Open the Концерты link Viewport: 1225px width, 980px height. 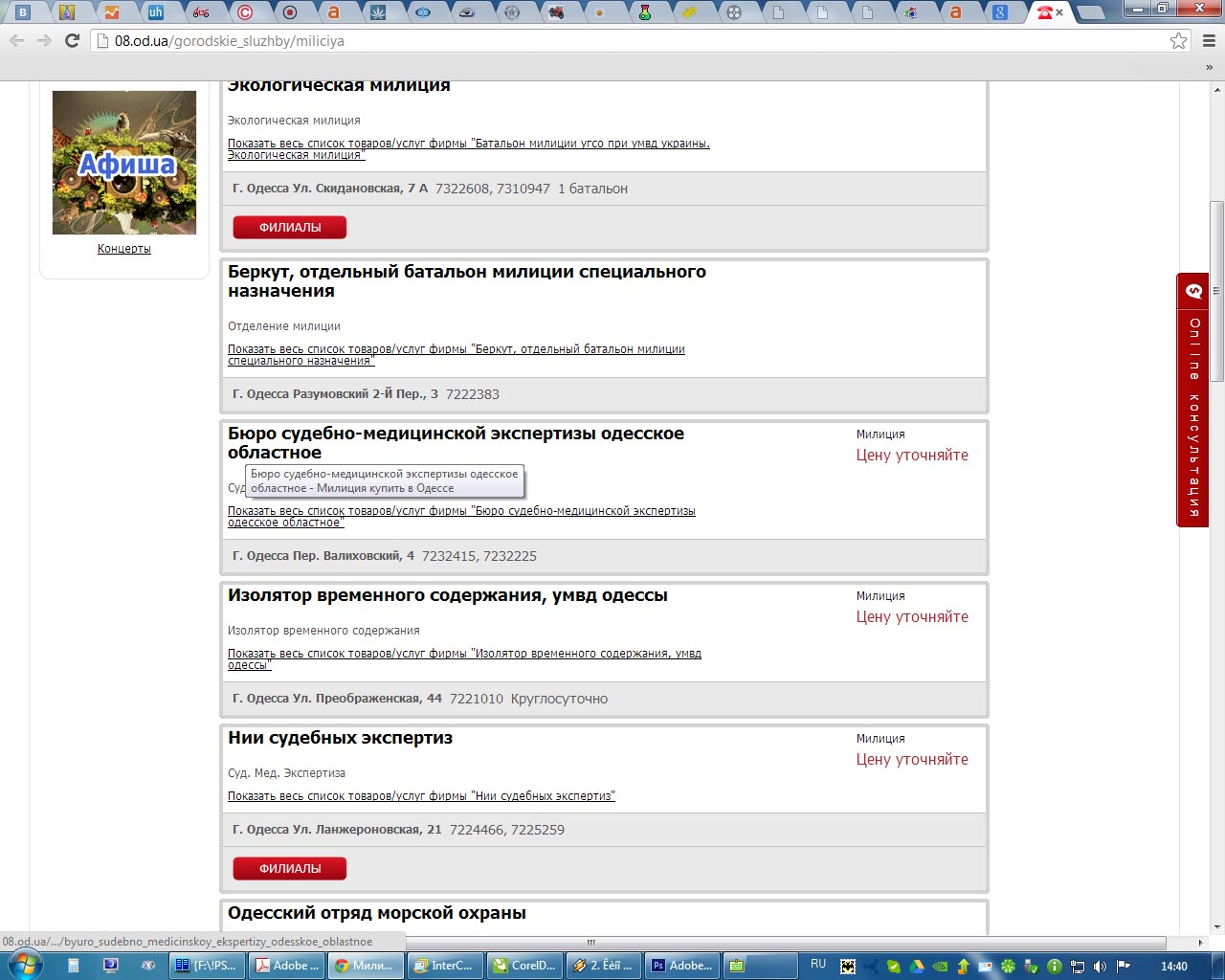pyautogui.click(x=124, y=249)
